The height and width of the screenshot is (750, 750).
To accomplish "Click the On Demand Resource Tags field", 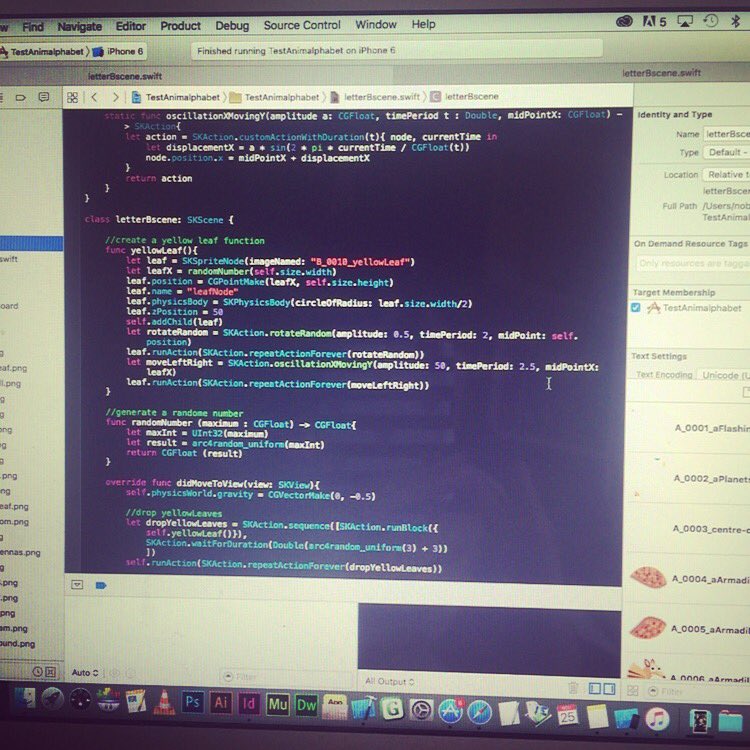I will tap(693, 263).
